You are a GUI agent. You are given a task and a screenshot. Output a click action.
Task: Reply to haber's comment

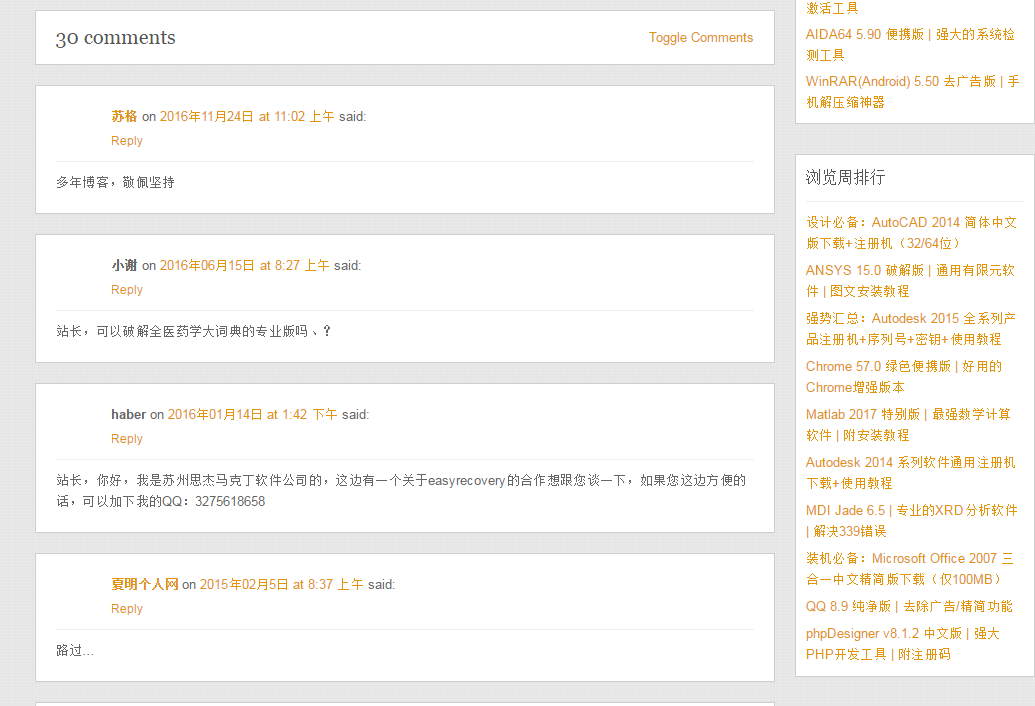tap(127, 439)
